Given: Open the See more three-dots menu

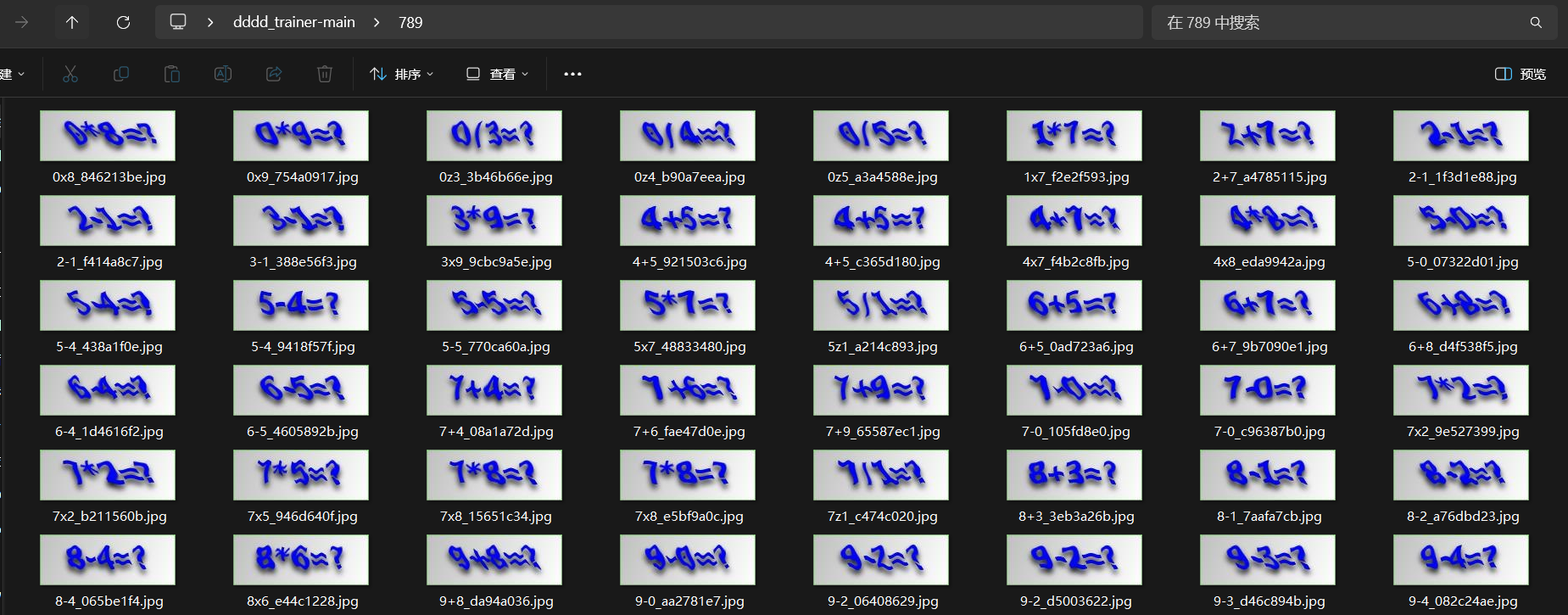Looking at the screenshot, I should click(573, 74).
